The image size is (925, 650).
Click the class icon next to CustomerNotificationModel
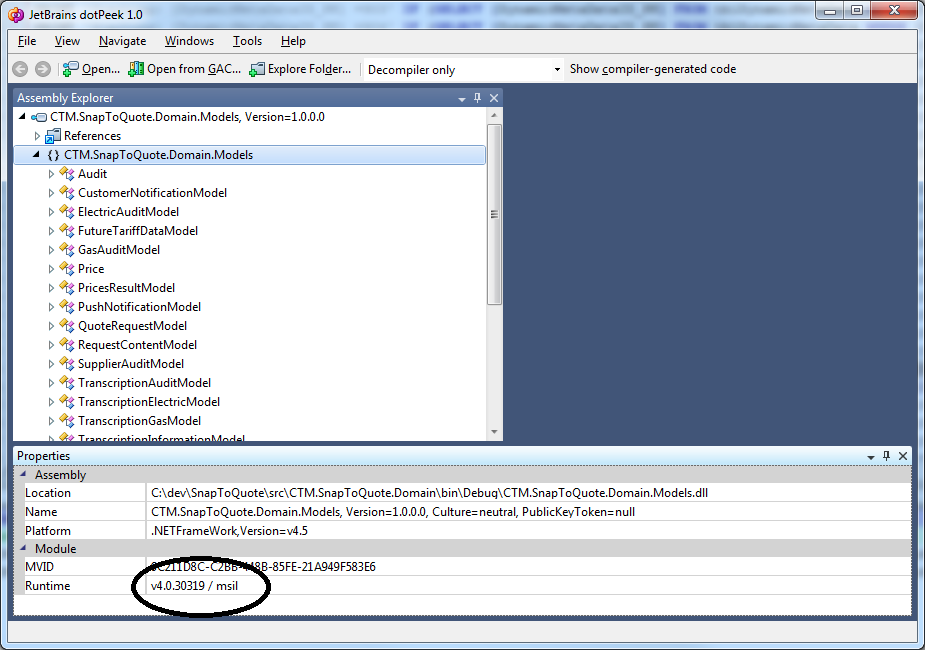point(67,193)
